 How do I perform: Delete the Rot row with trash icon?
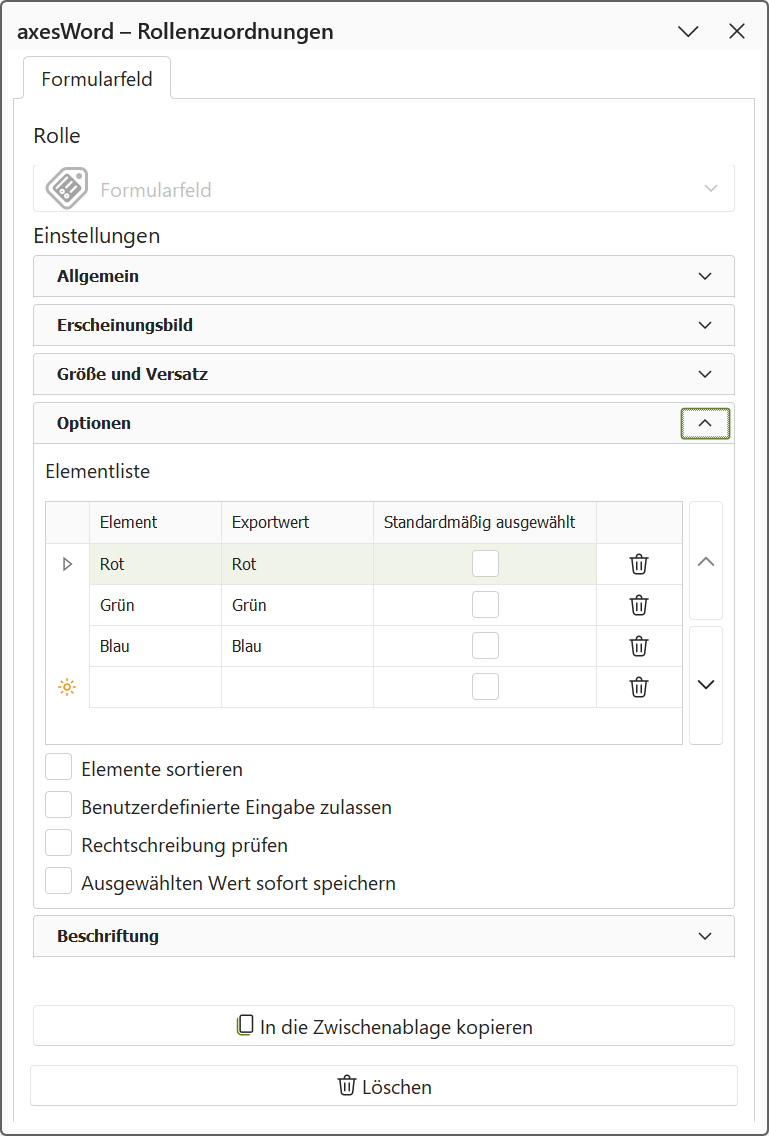click(x=638, y=564)
